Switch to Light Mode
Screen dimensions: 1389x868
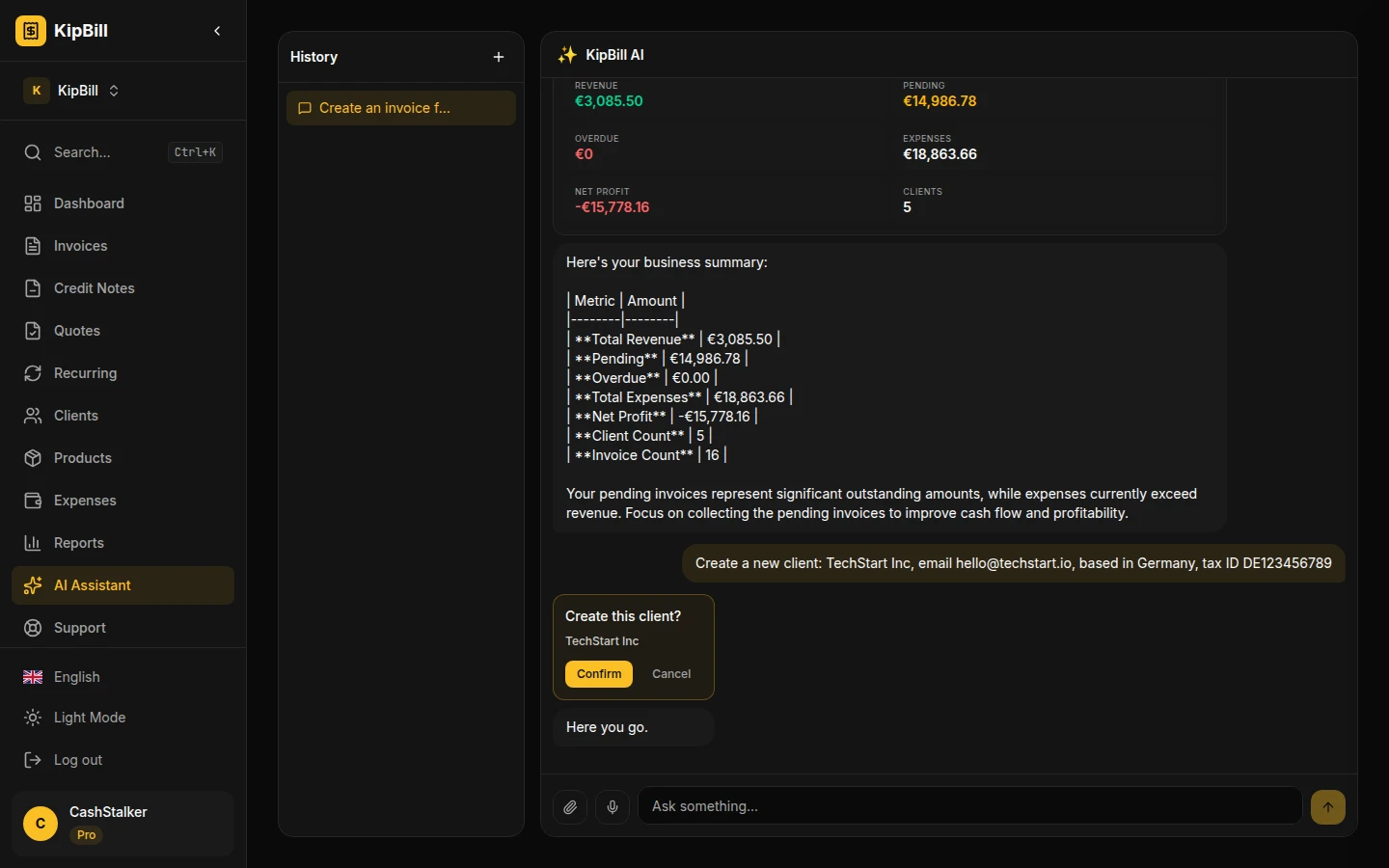[x=89, y=718]
